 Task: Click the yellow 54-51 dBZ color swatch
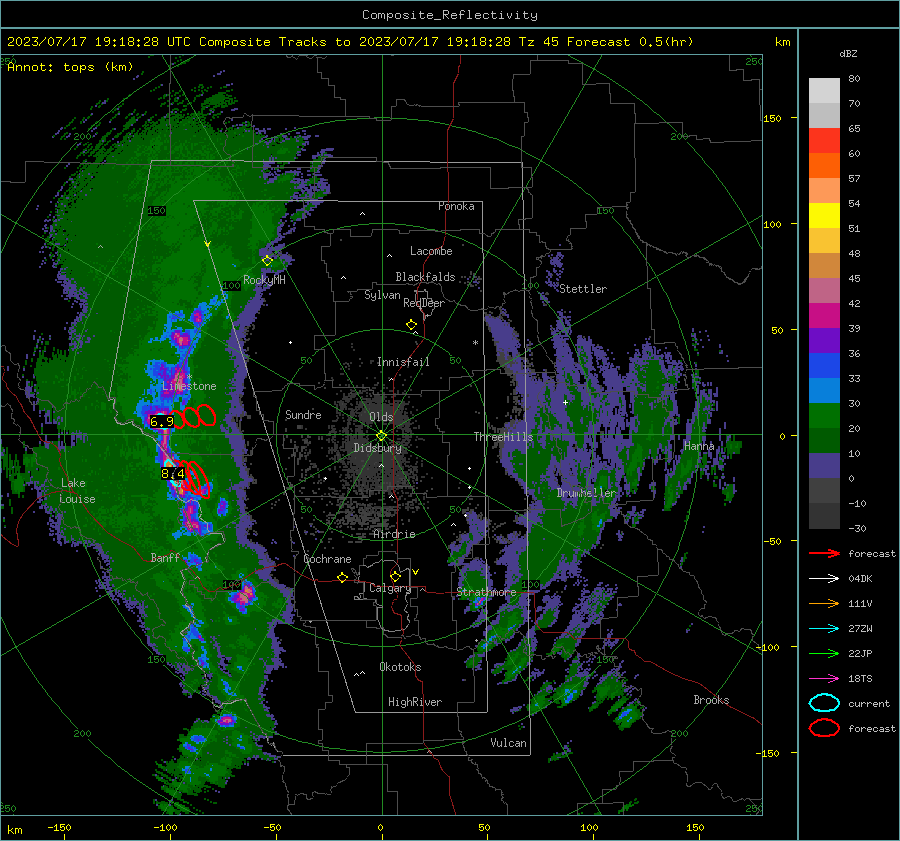coord(824,216)
